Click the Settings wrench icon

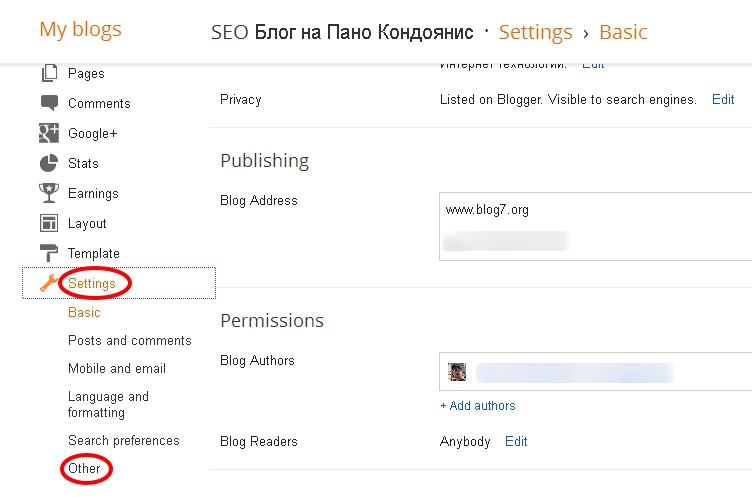[49, 283]
